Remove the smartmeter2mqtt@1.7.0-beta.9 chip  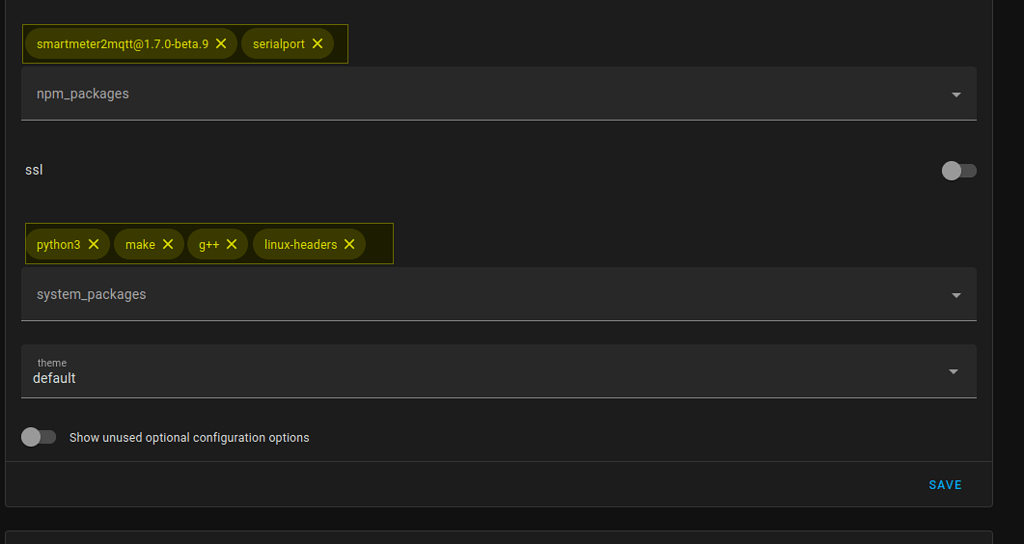click(x=221, y=44)
